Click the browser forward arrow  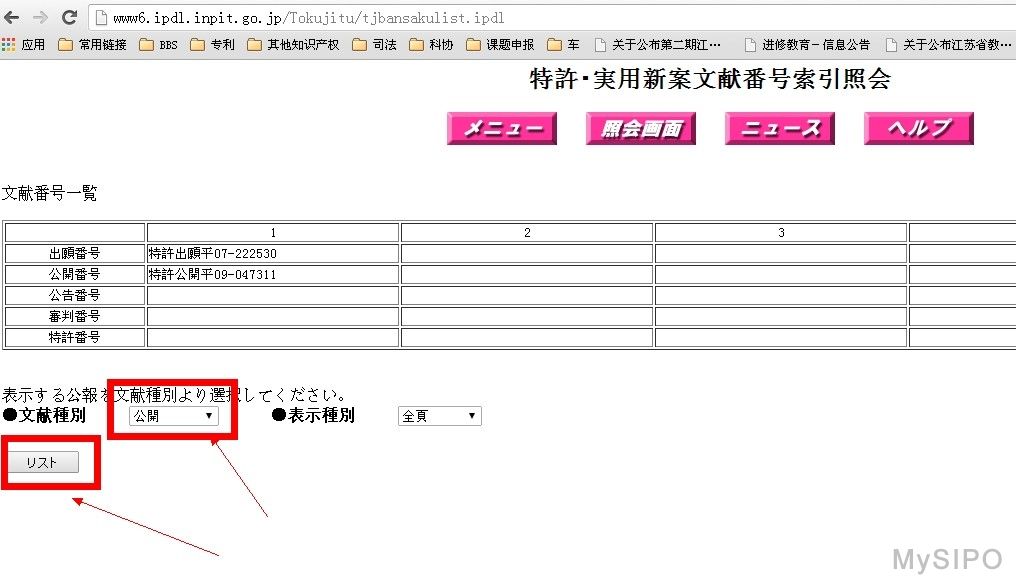tap(40, 18)
